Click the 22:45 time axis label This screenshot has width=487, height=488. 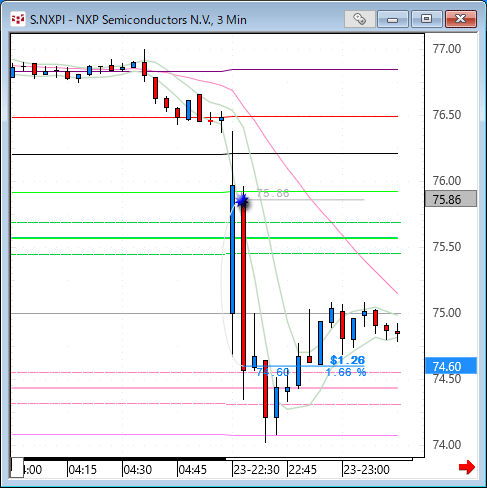[302, 470]
